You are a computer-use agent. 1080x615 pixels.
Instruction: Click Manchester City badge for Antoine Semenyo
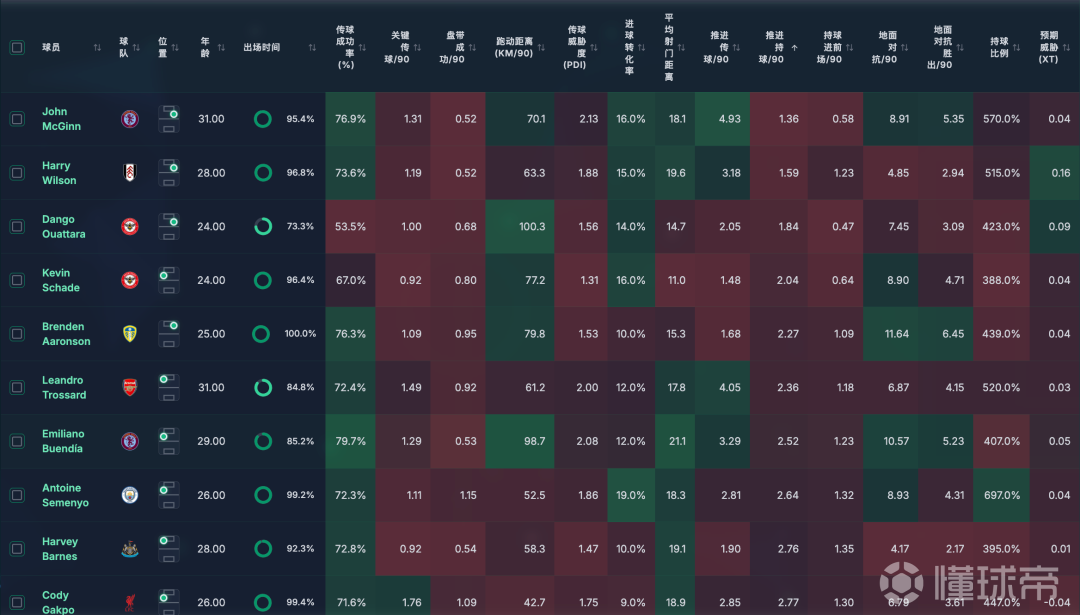(130, 495)
